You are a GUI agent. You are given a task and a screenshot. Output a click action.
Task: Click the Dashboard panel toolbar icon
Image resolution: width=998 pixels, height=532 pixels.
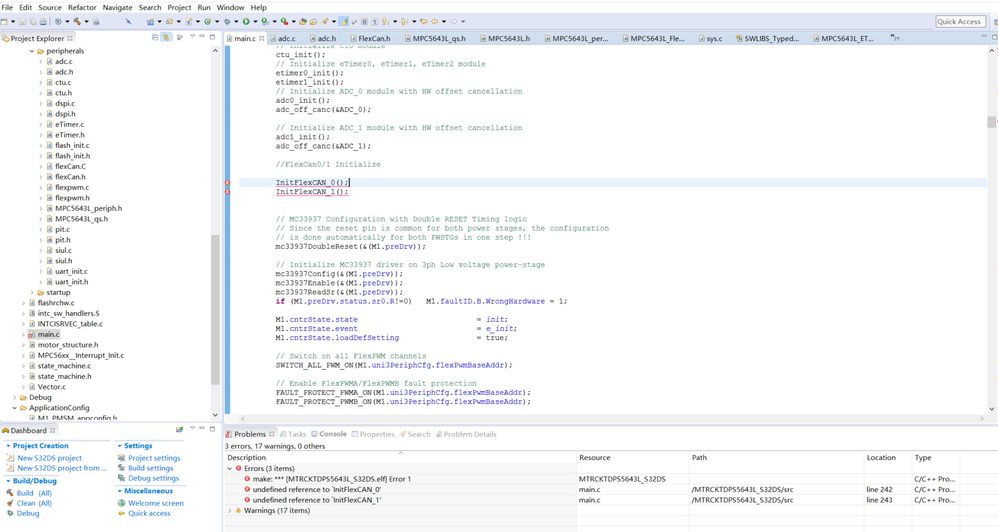(179, 430)
